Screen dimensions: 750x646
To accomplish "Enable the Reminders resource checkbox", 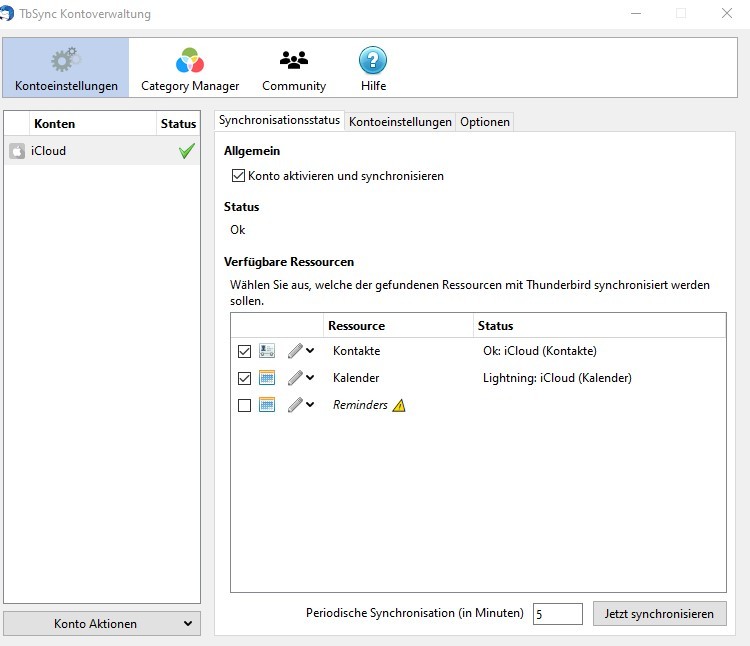I will (x=245, y=405).
